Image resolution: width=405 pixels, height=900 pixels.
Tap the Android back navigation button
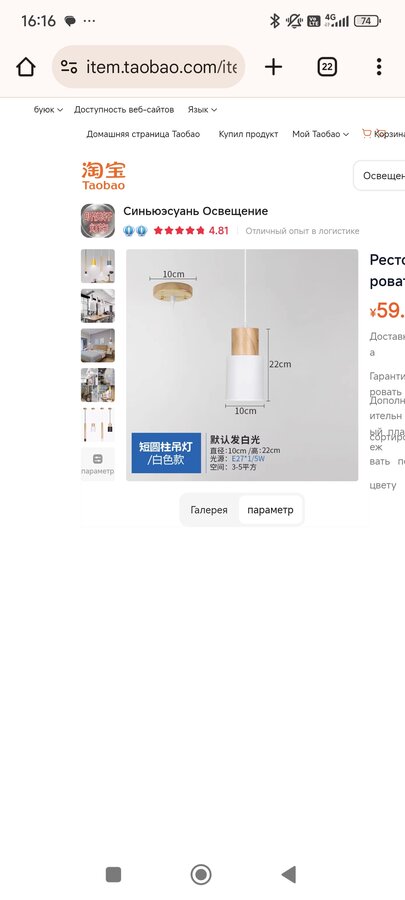pyautogui.click(x=289, y=874)
